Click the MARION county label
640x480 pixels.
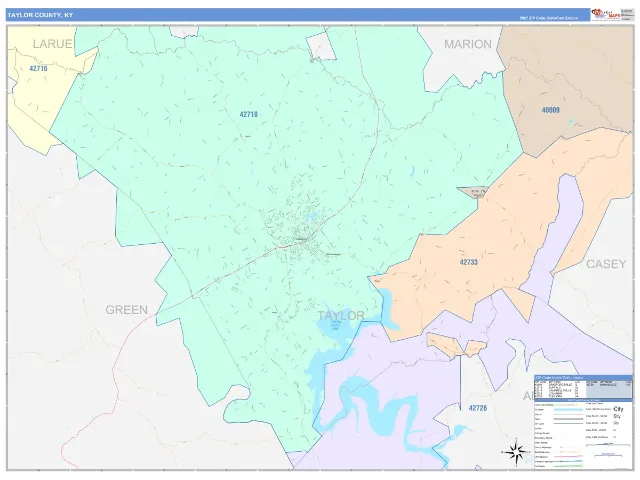click(468, 44)
